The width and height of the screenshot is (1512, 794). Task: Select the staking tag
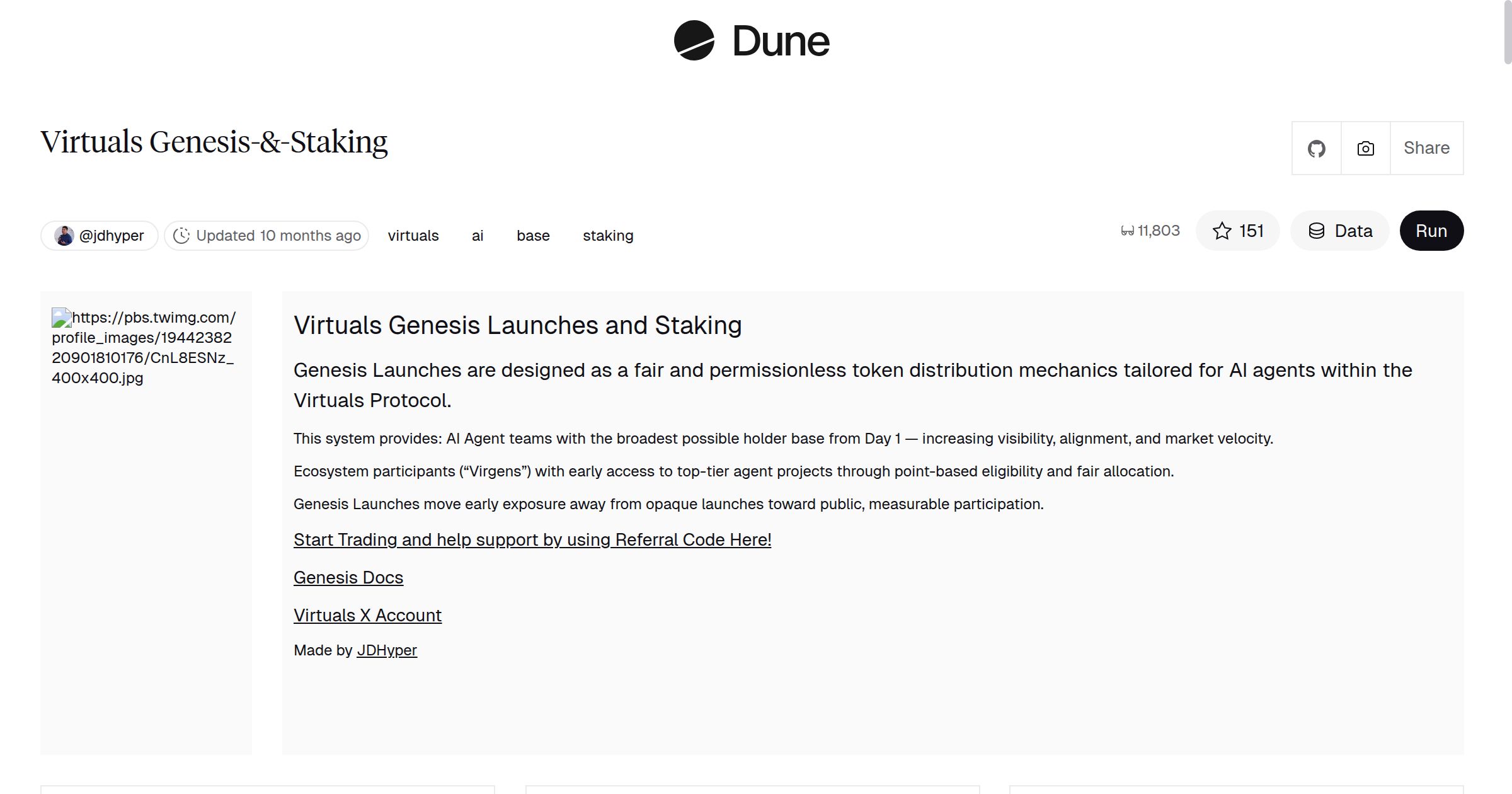click(x=607, y=235)
